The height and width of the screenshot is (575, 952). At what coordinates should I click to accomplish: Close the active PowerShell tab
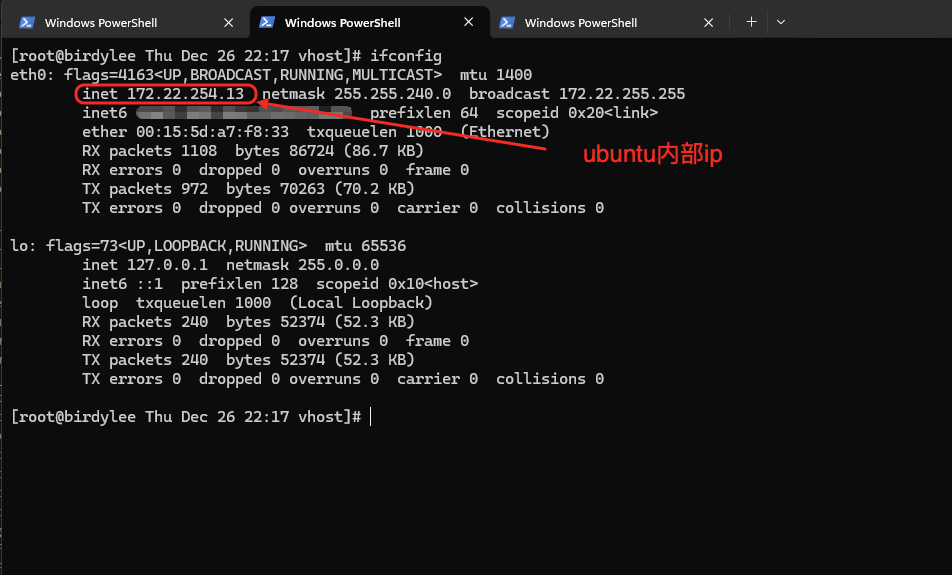(x=468, y=22)
